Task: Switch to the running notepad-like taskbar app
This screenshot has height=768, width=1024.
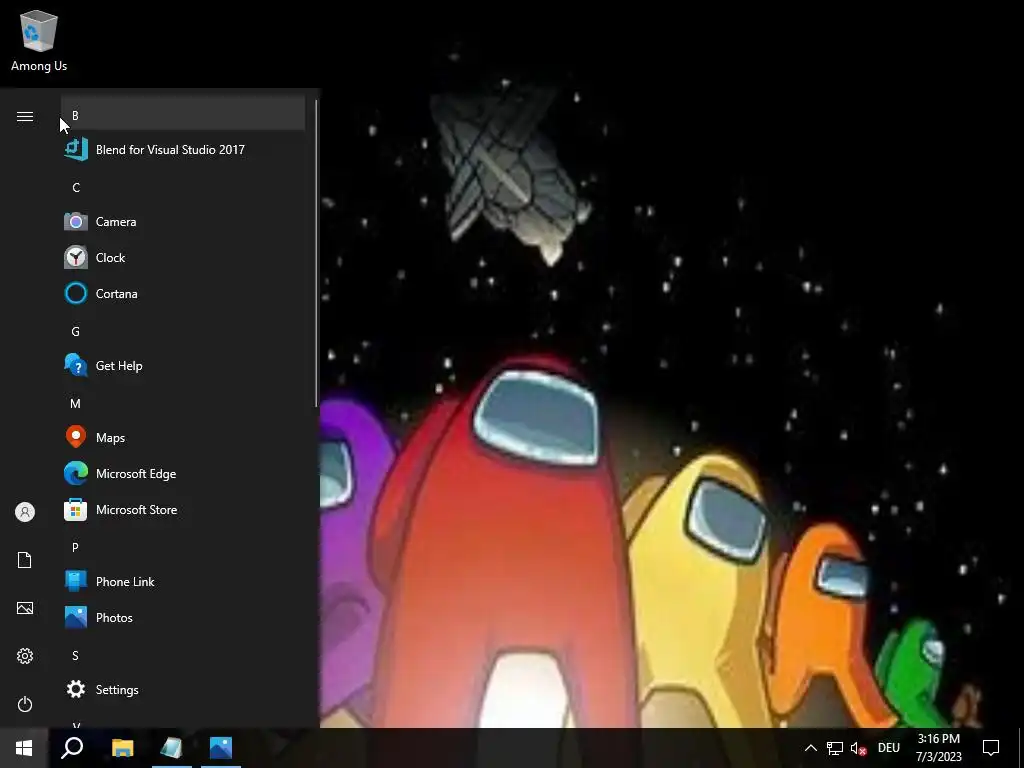Action: click(172, 748)
